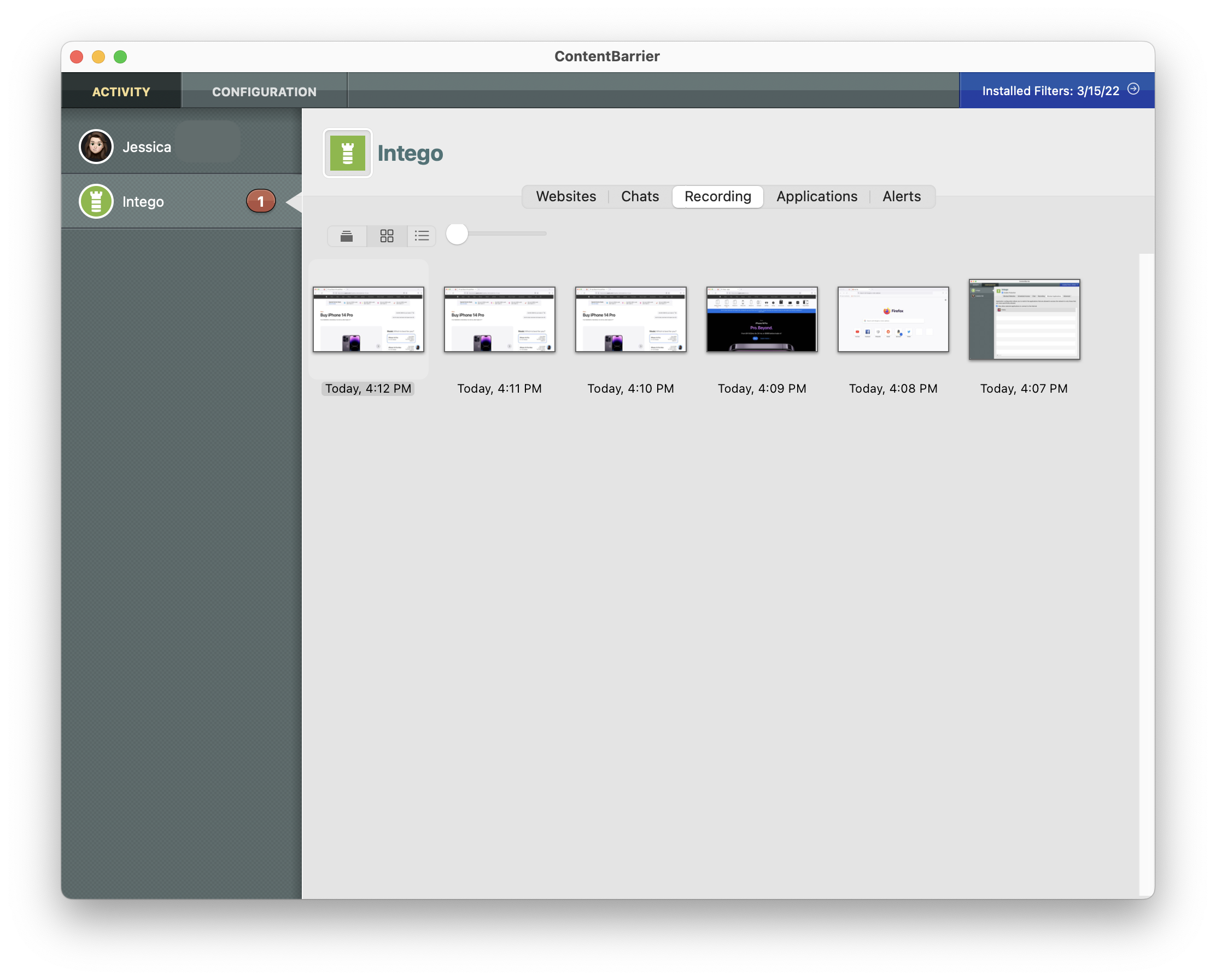Switch to list view
This screenshot has height=980, width=1216.
point(422,235)
